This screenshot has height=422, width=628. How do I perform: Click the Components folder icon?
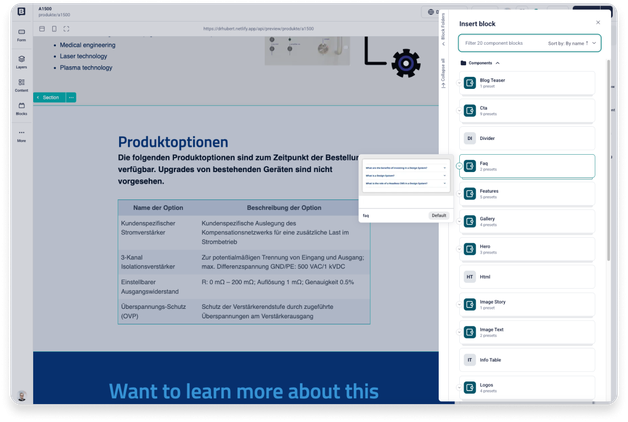click(463, 63)
